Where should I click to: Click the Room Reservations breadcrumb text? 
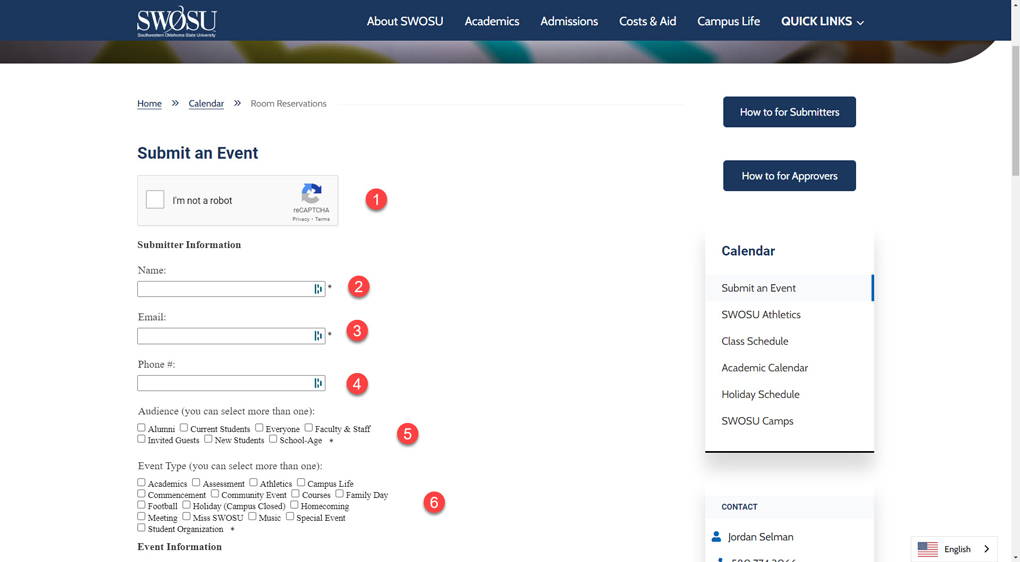pyautogui.click(x=288, y=103)
